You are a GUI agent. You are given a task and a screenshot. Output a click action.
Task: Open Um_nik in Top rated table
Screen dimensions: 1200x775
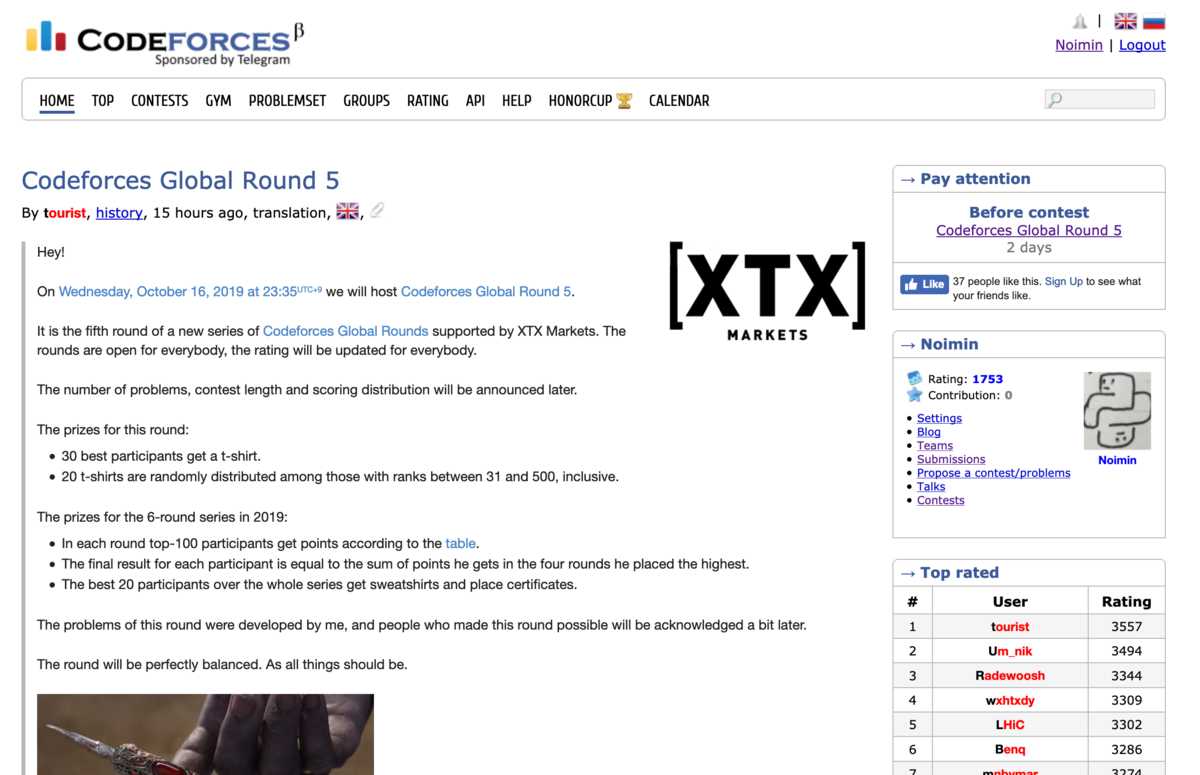point(1010,651)
